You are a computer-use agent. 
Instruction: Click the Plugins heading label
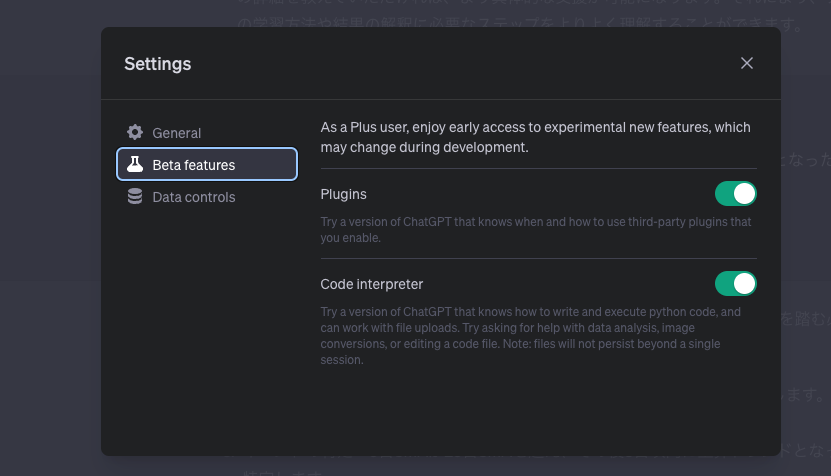click(x=343, y=195)
